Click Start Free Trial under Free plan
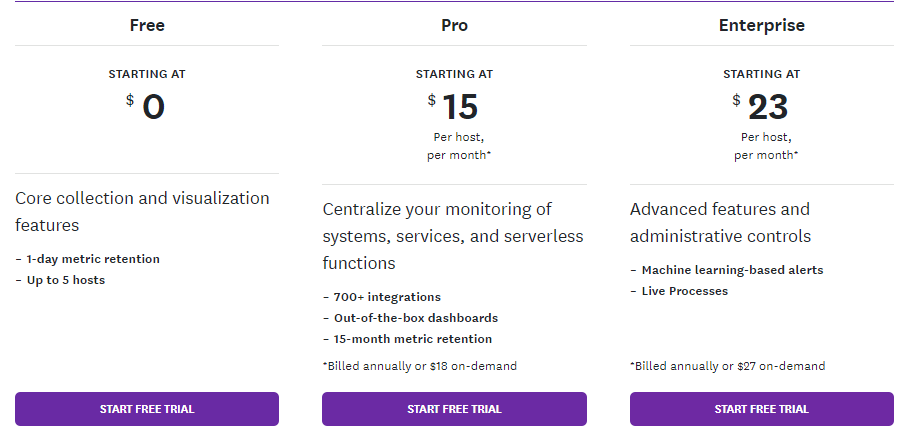The width and height of the screenshot is (912, 445). tap(147, 409)
